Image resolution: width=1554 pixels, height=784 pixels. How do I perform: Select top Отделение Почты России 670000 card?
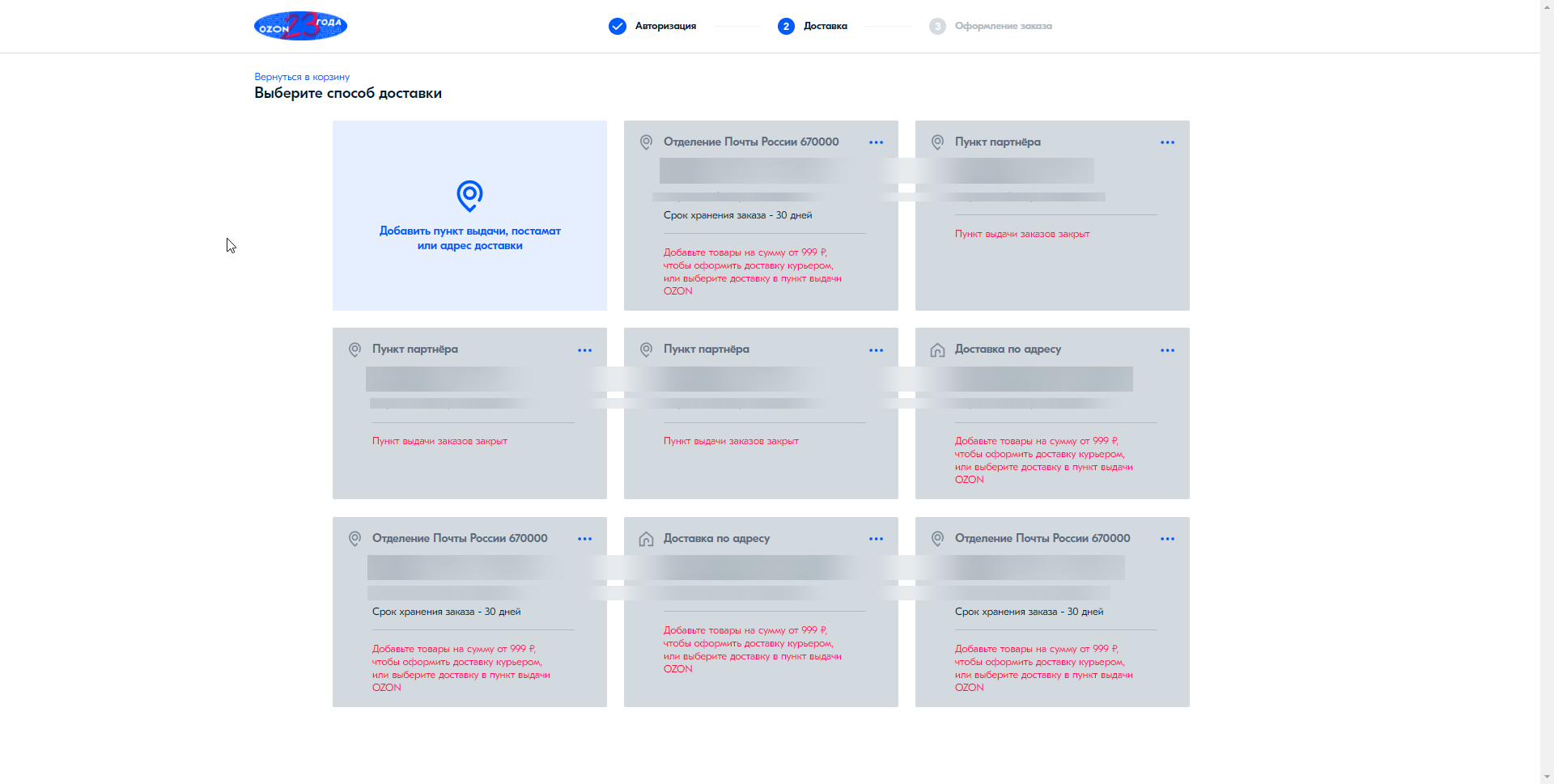coord(761,215)
